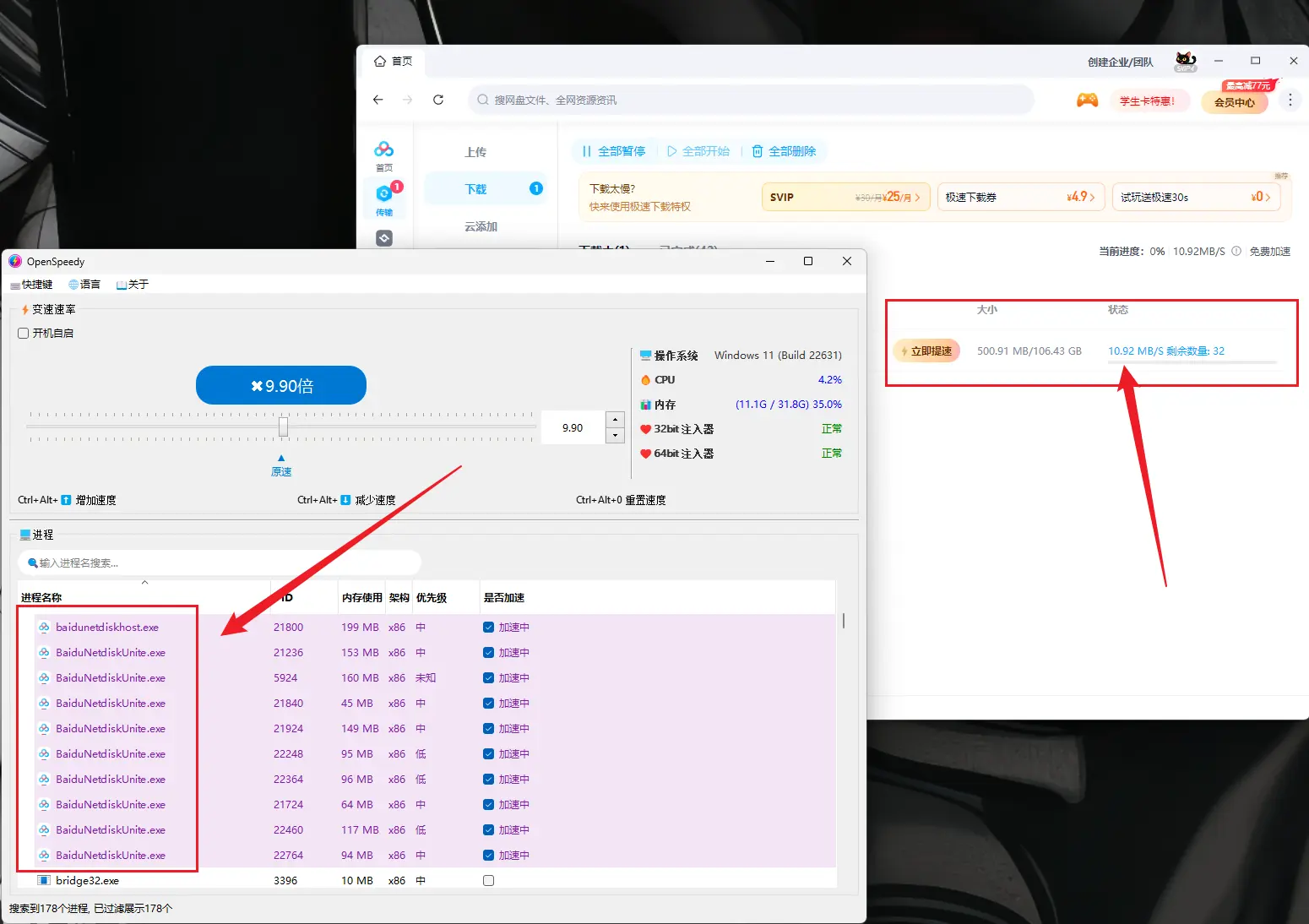Open the 语言 language menu
The image size is (1309, 924).
coord(84,285)
